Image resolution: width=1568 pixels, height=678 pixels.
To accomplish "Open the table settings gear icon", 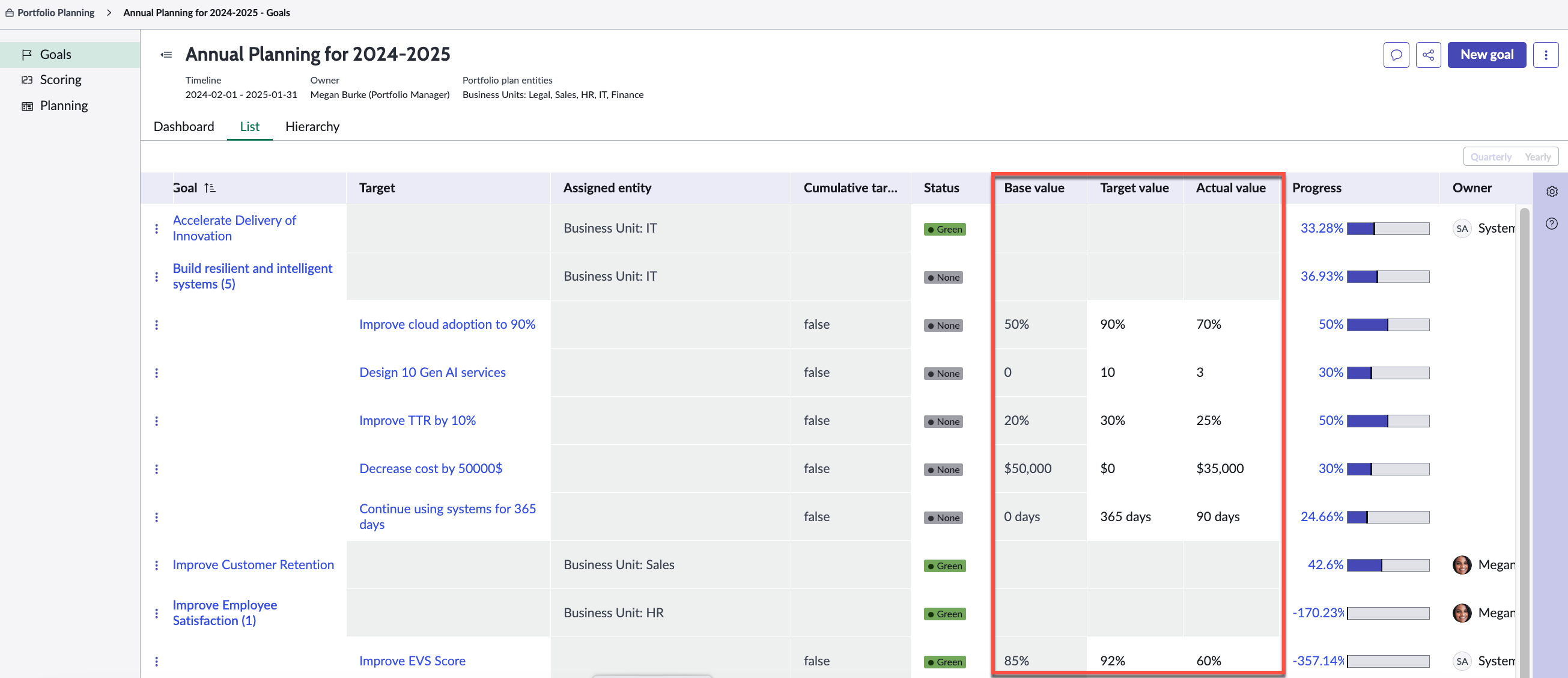I will click(1552, 191).
